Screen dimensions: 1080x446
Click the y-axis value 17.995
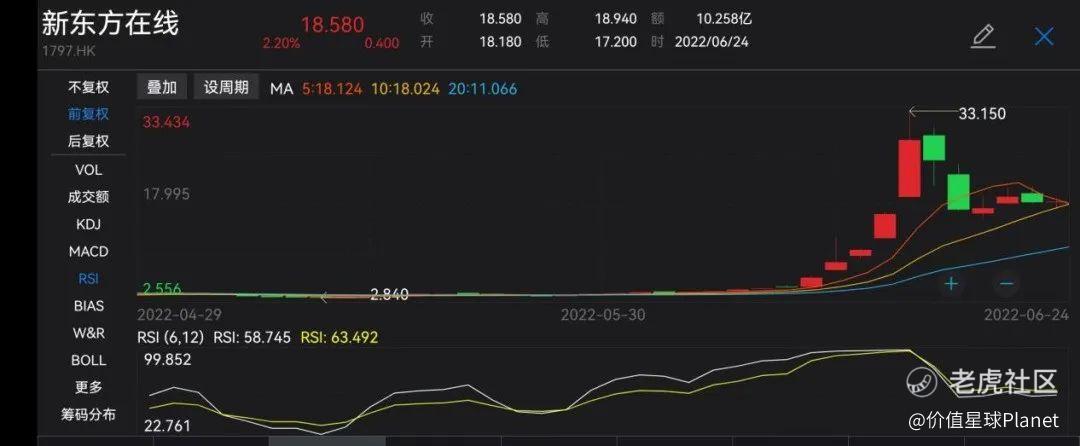(x=166, y=194)
